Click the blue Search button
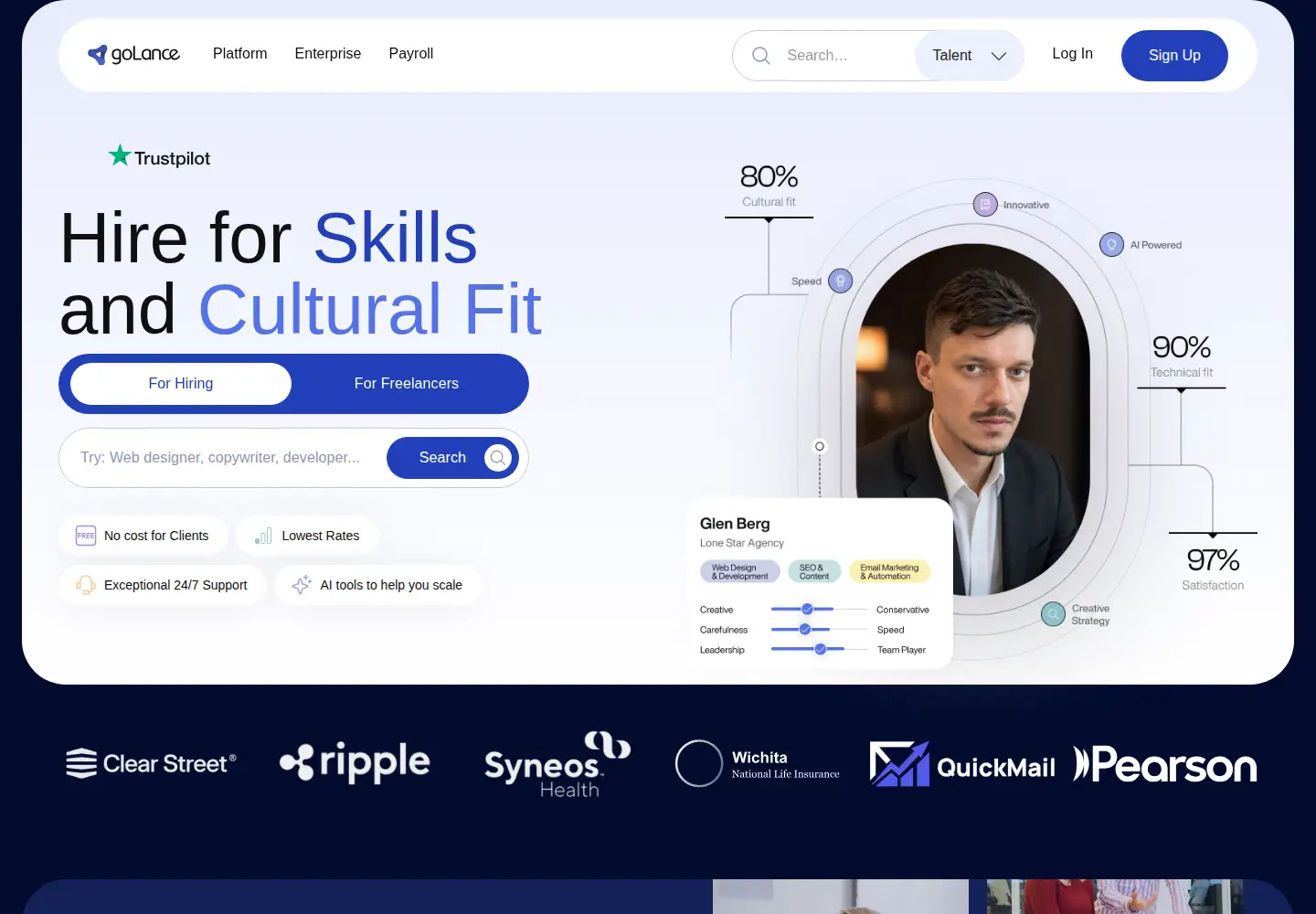Image resolution: width=1316 pixels, height=914 pixels. click(x=452, y=458)
